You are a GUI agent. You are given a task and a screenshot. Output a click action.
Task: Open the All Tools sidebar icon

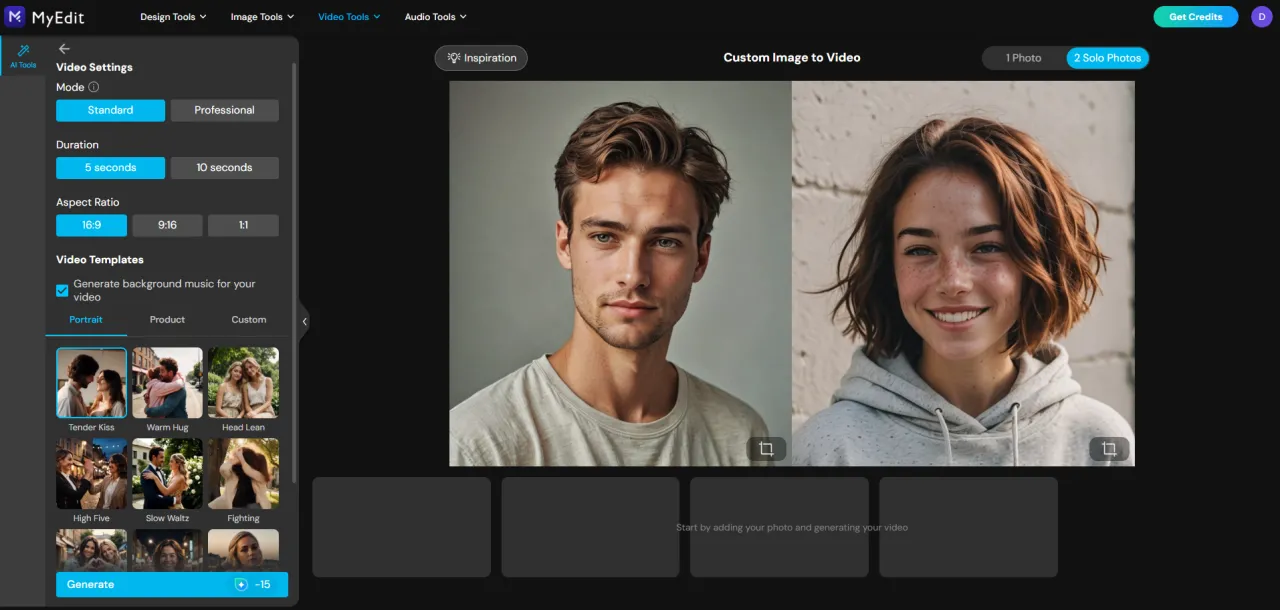(x=23, y=56)
